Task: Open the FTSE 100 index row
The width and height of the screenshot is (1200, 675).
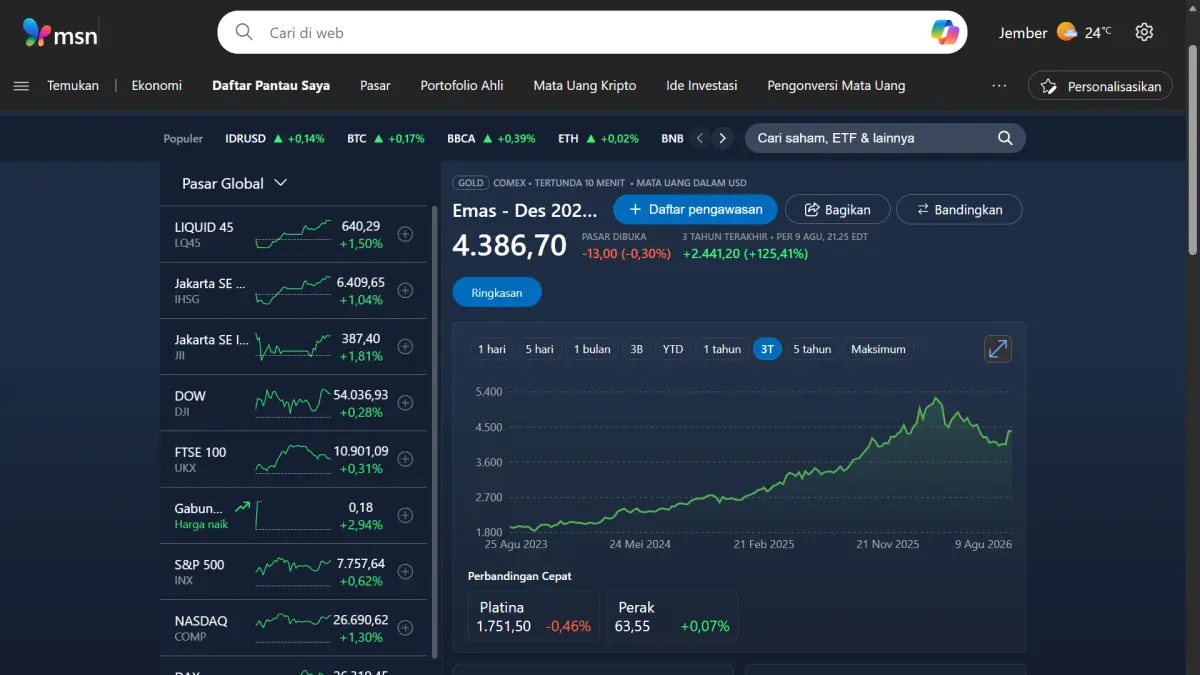Action: pyautogui.click(x=294, y=460)
